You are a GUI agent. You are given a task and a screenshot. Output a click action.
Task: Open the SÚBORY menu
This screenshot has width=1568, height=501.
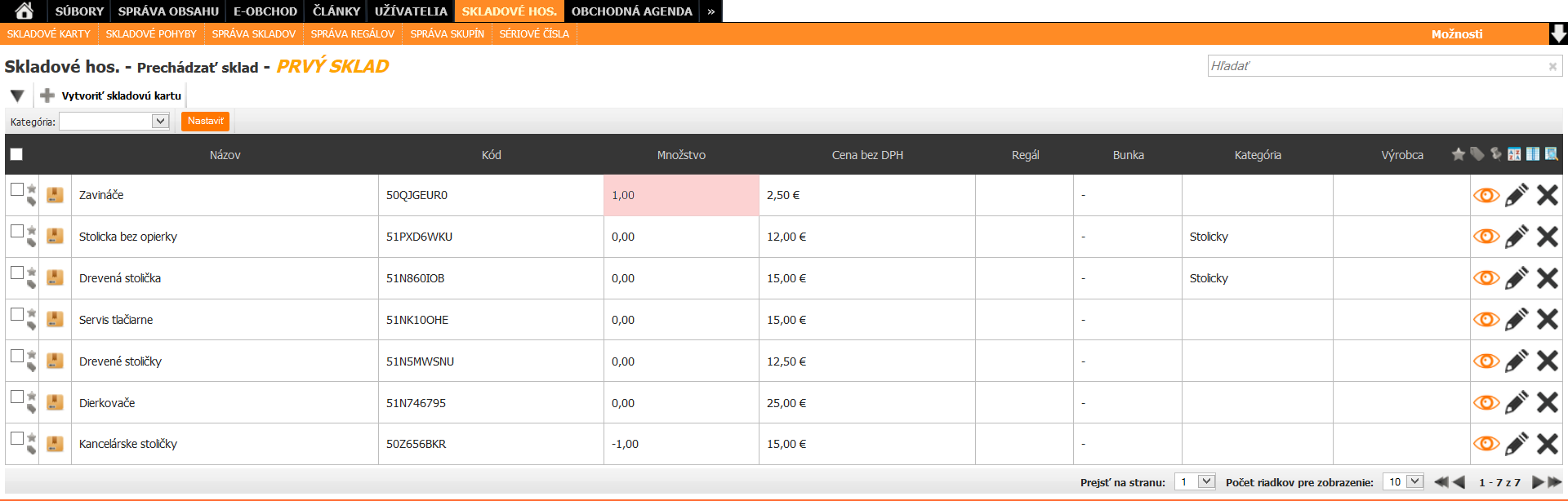[x=79, y=11]
